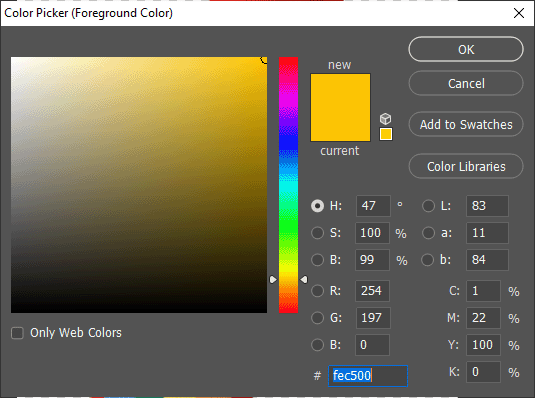This screenshot has width=535, height=398.
Task: Select the G green radio button
Action: [x=317, y=318]
